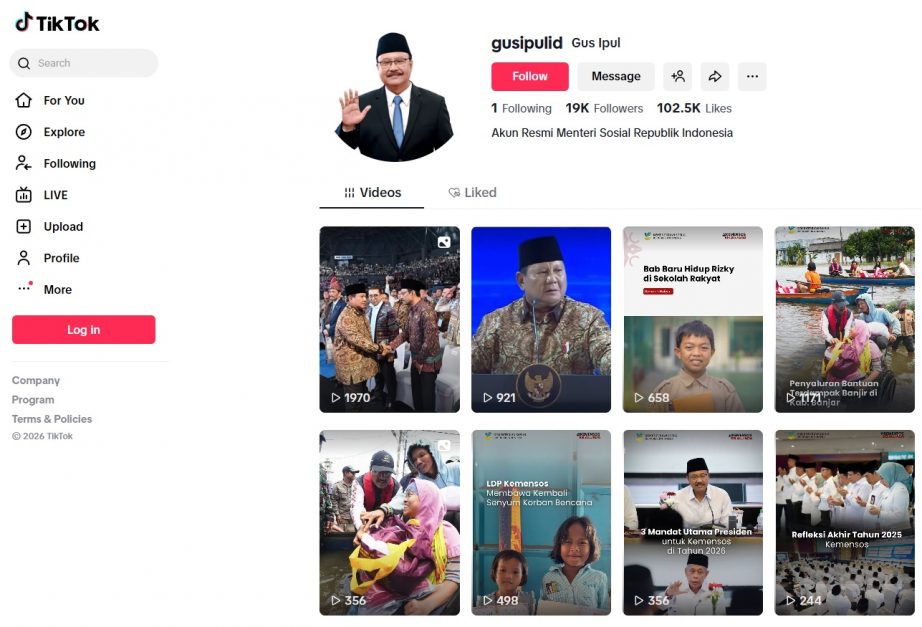Expand the Terms & Policies section
Viewport: 922px width, 627px height.
(52, 419)
